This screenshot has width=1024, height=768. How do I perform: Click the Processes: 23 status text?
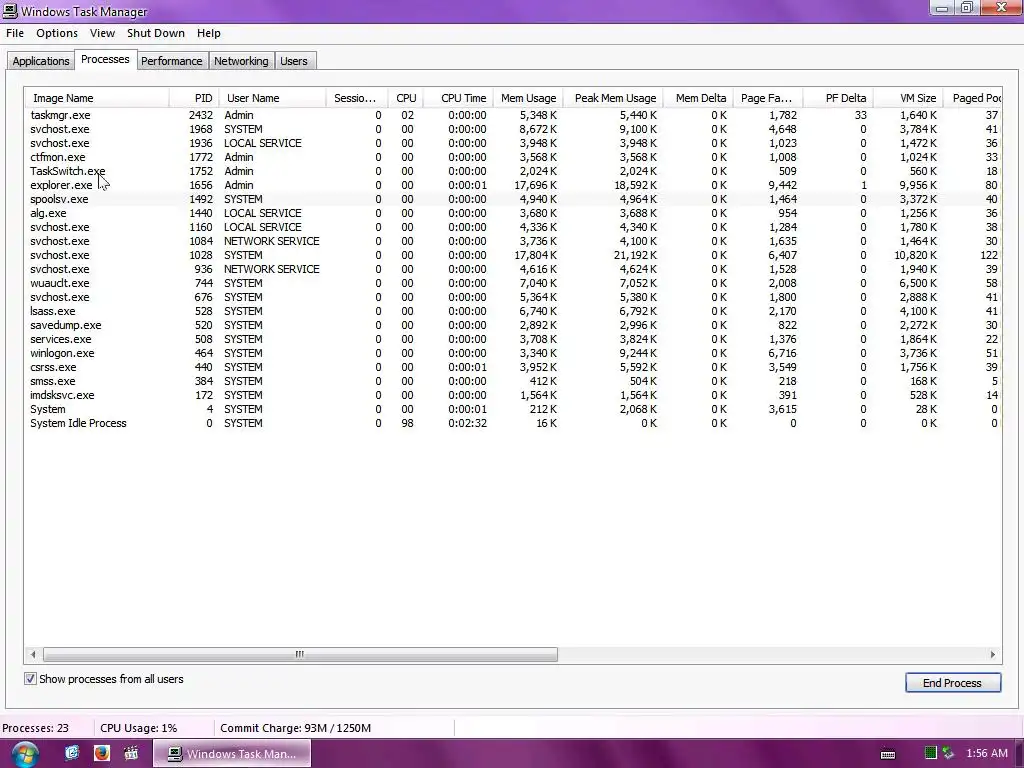(35, 728)
